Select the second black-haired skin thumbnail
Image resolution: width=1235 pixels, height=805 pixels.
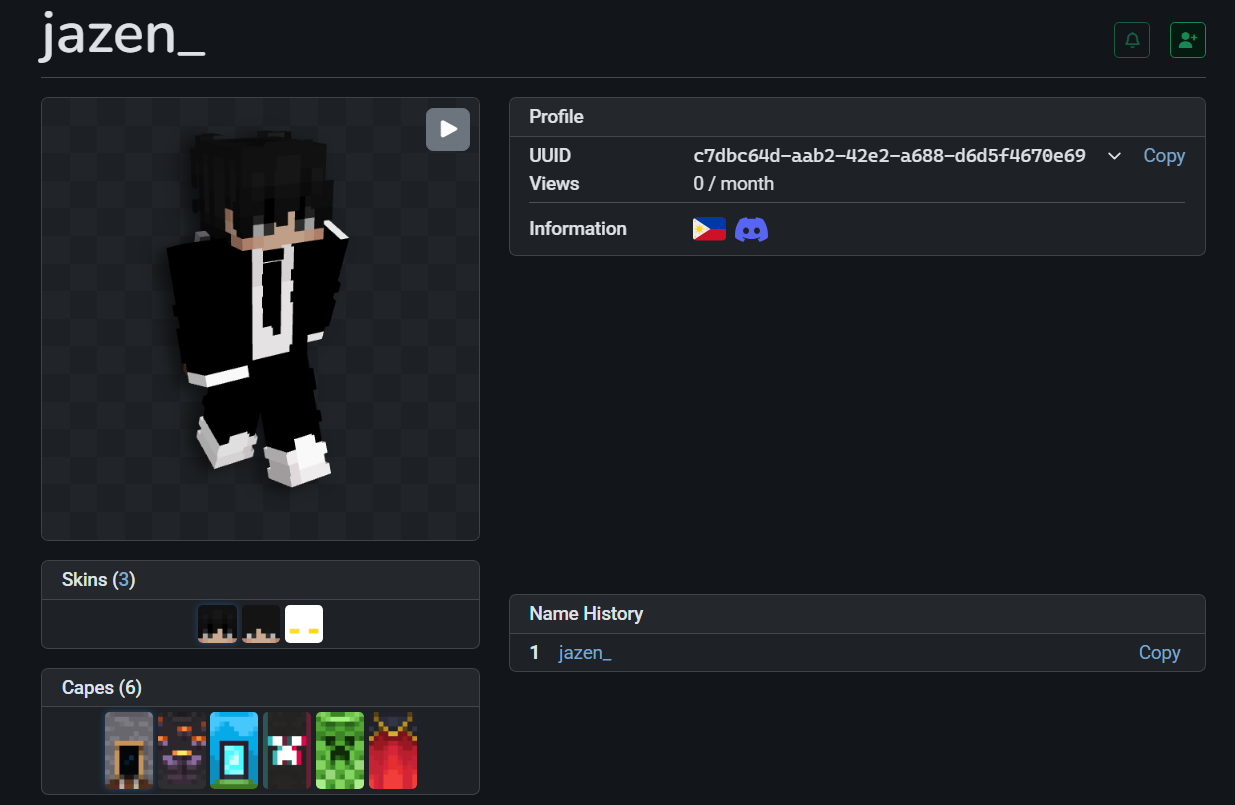coord(261,624)
